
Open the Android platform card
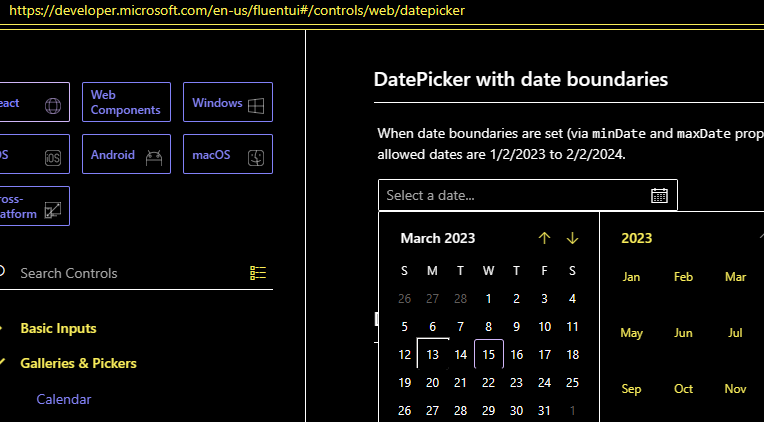pos(126,154)
